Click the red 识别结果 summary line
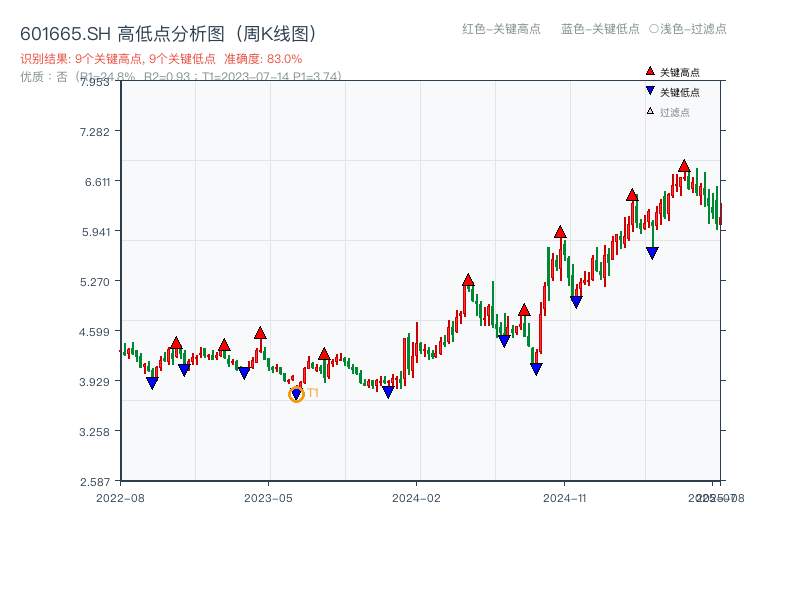This screenshot has width=800, height=600. click(x=161, y=59)
